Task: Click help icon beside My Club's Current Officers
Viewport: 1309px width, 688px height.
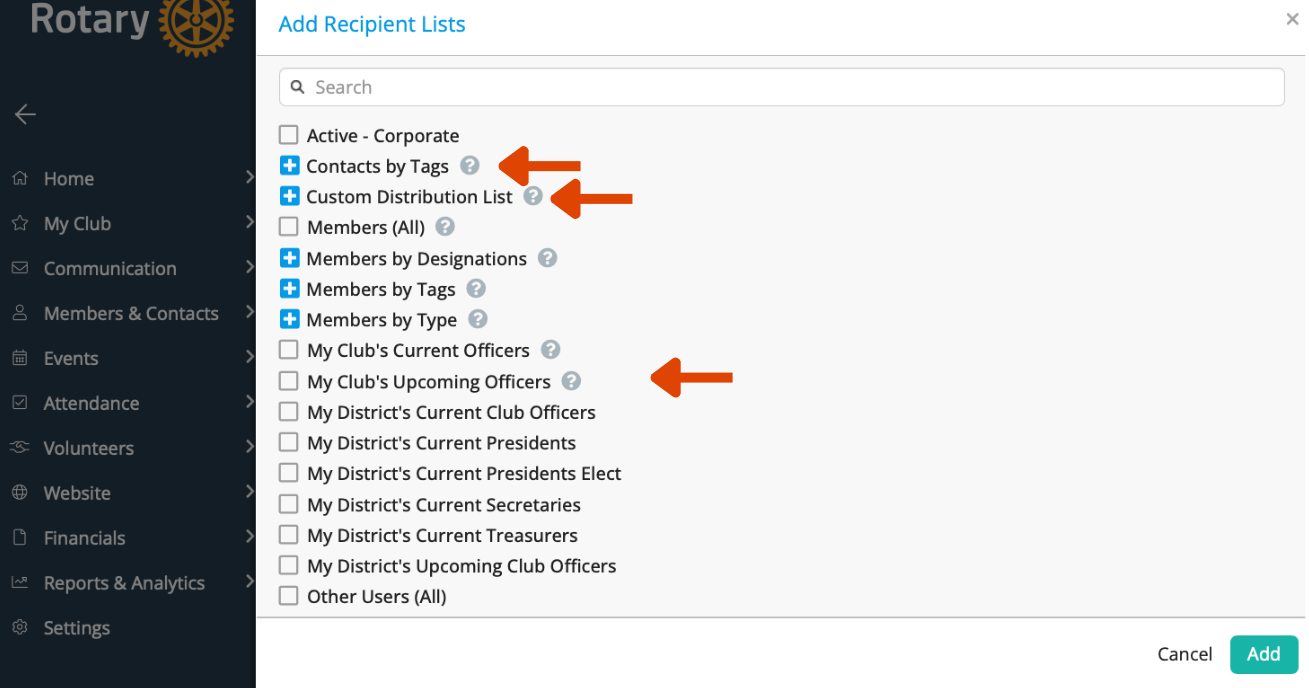Action: click(551, 350)
